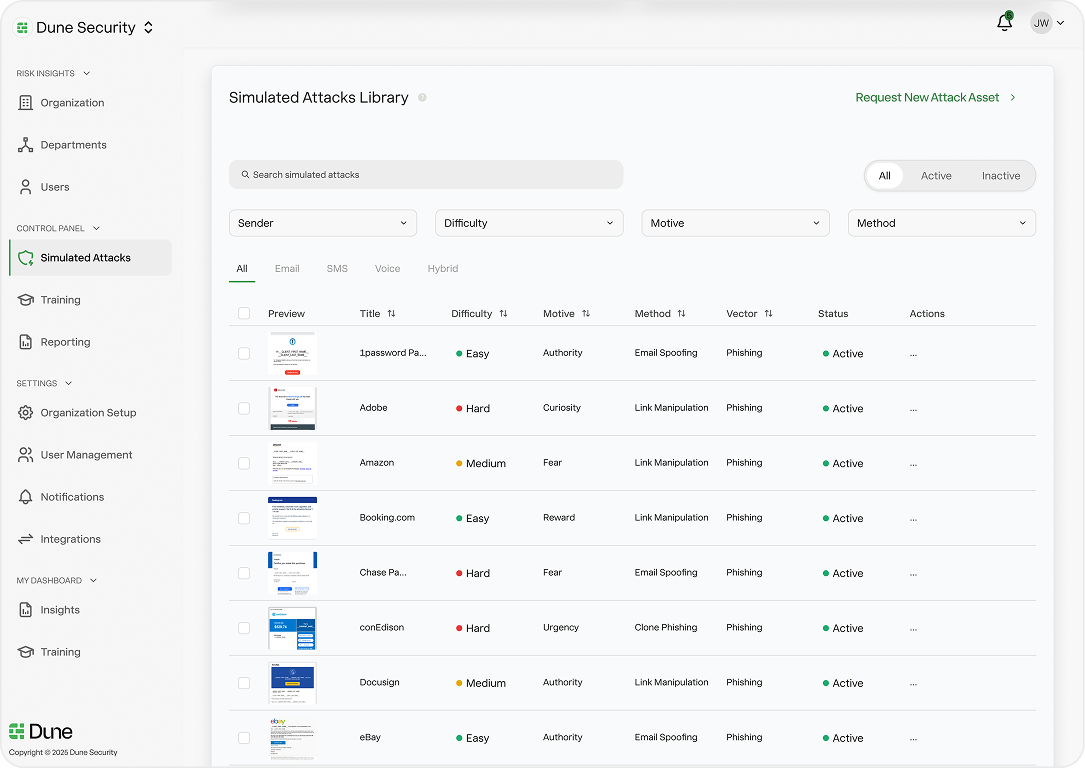Screen dimensions: 1085x768
Task: Click the Notifications bell icon in sidebar
Action: tap(26, 497)
